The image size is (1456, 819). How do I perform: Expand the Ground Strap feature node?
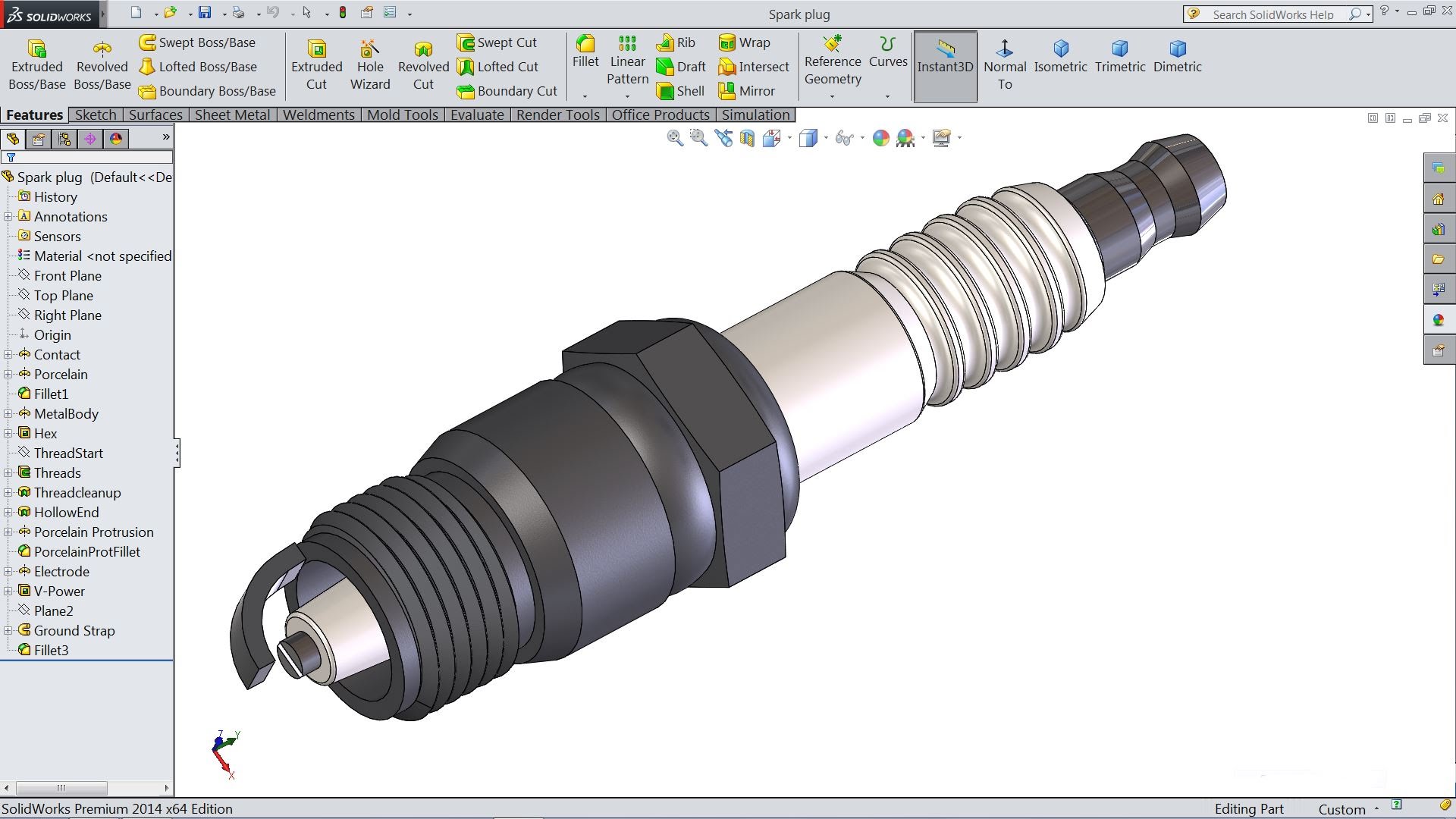click(x=8, y=630)
